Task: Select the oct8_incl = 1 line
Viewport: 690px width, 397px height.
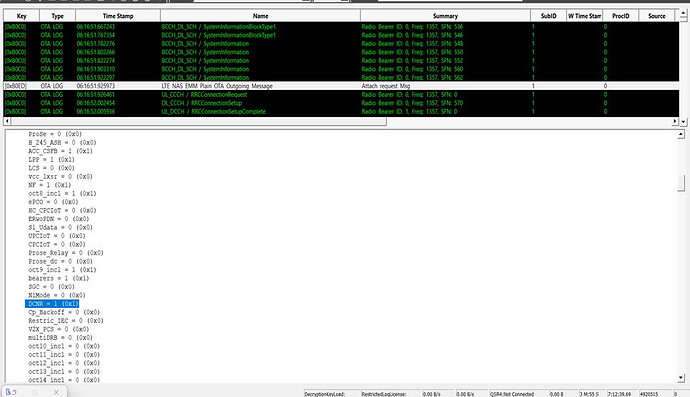Action: pos(62,193)
